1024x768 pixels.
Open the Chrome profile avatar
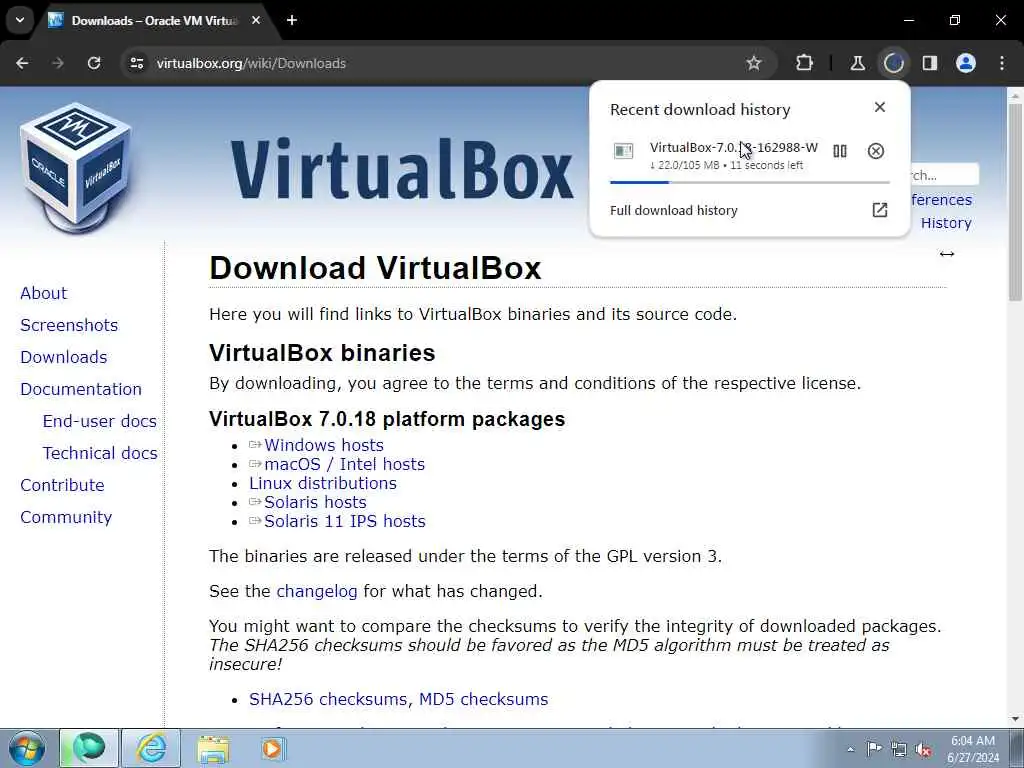(966, 63)
